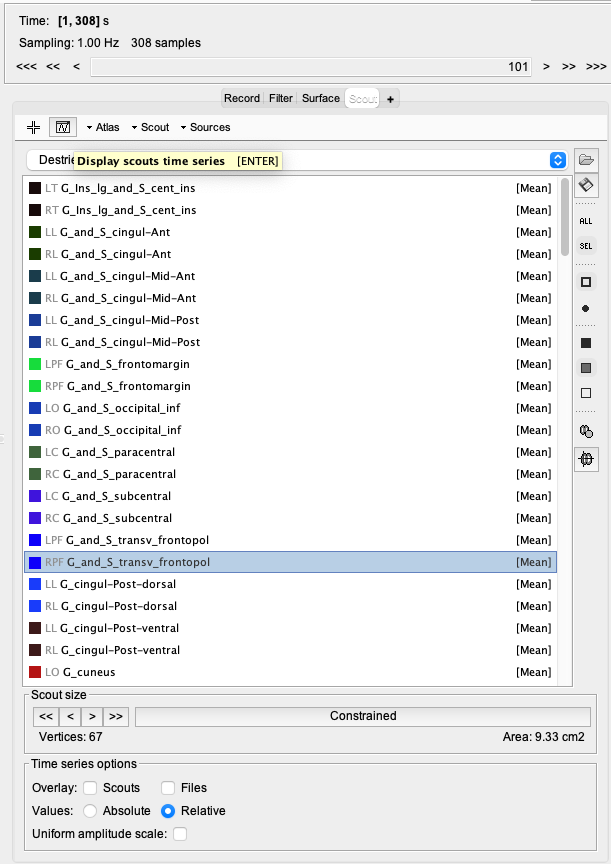Select scout LPF G_and_S_transv_frontopol

[290, 541]
